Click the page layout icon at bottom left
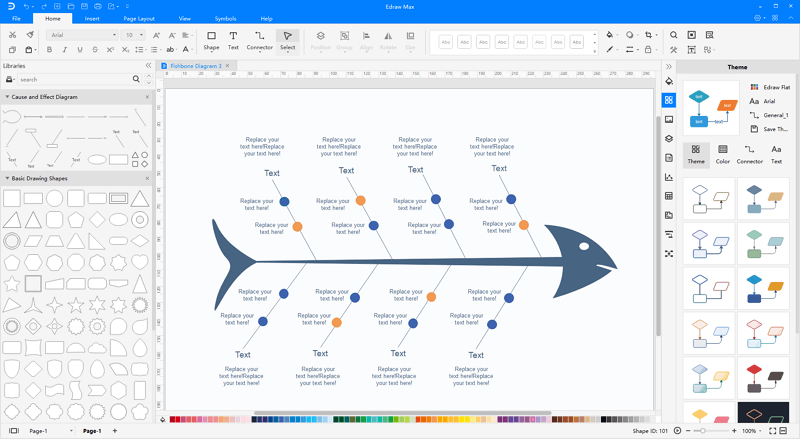Viewport: 800px width, 439px height. tap(14, 431)
